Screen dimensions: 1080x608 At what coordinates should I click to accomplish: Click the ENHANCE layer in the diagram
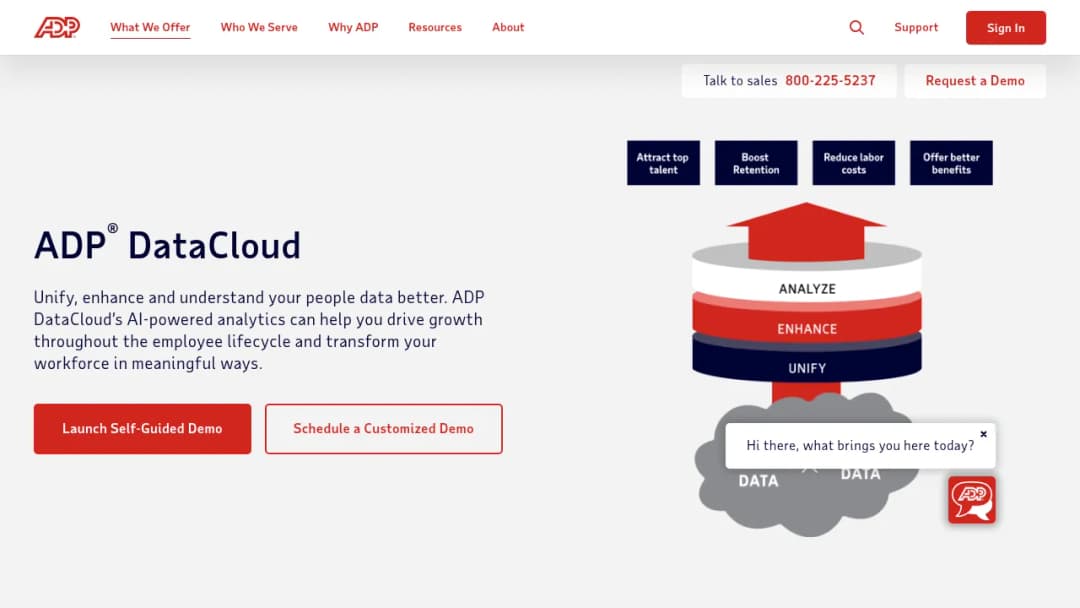(807, 328)
